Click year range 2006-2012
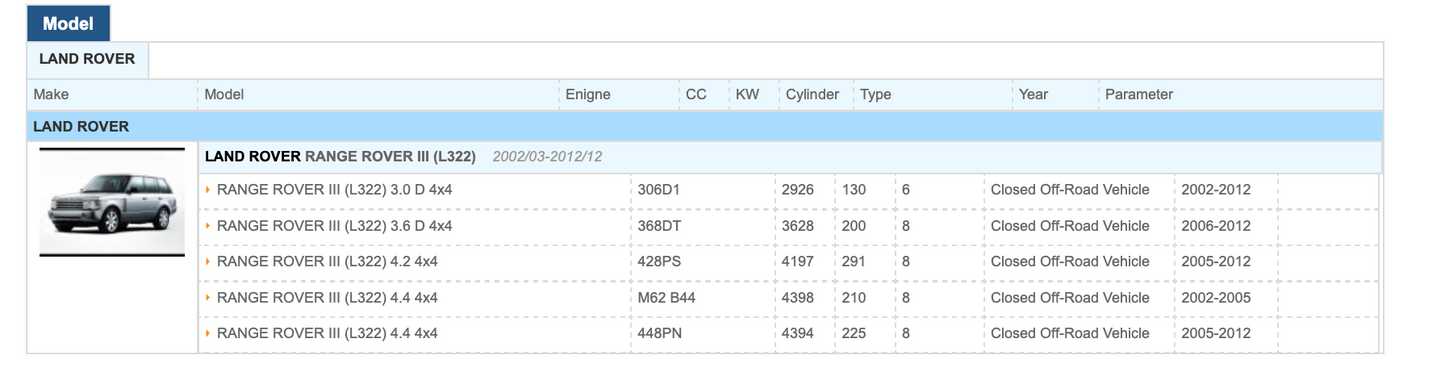The width and height of the screenshot is (1445, 368). tap(1216, 226)
